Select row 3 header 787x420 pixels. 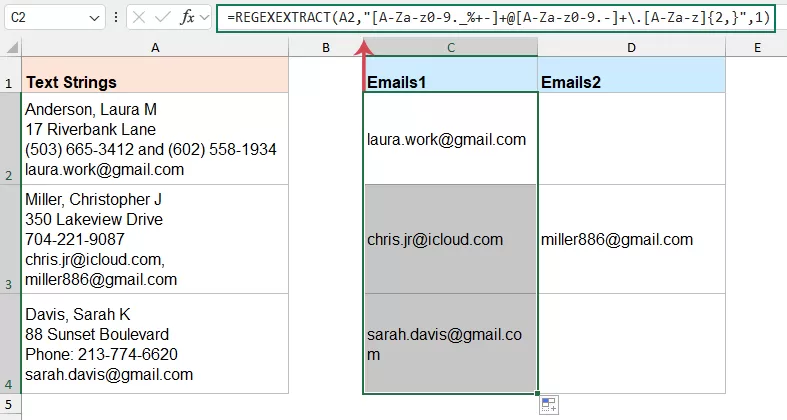pyautogui.click(x=11, y=239)
